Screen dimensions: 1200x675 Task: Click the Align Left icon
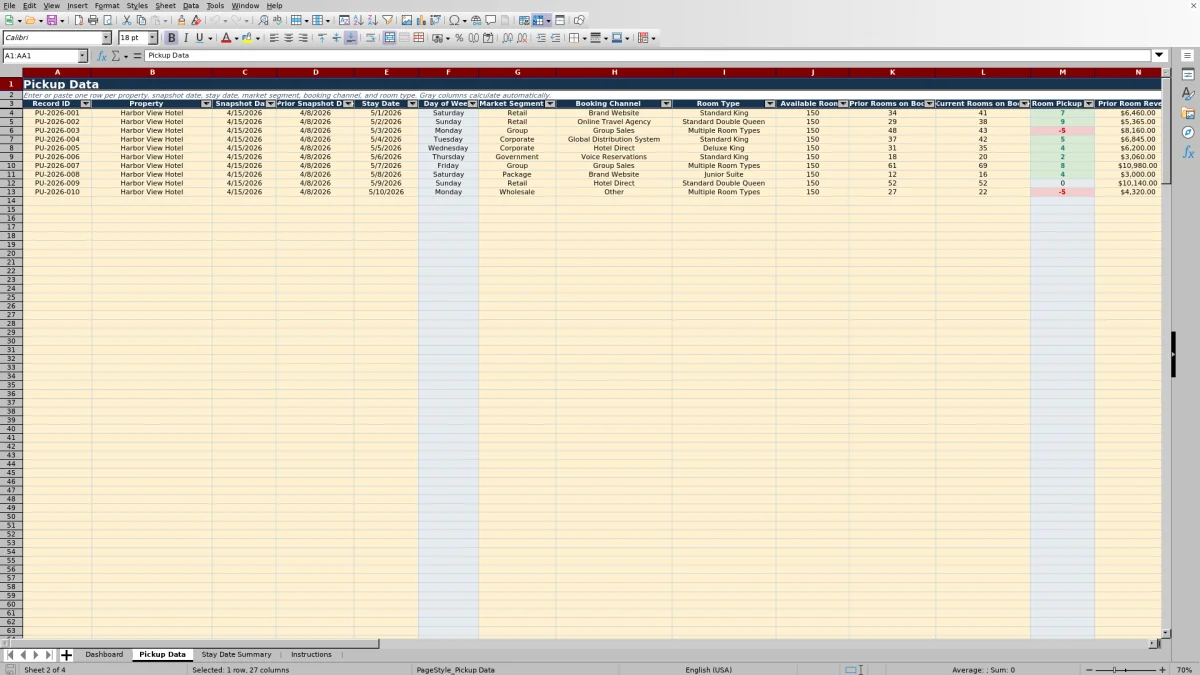(x=273, y=38)
